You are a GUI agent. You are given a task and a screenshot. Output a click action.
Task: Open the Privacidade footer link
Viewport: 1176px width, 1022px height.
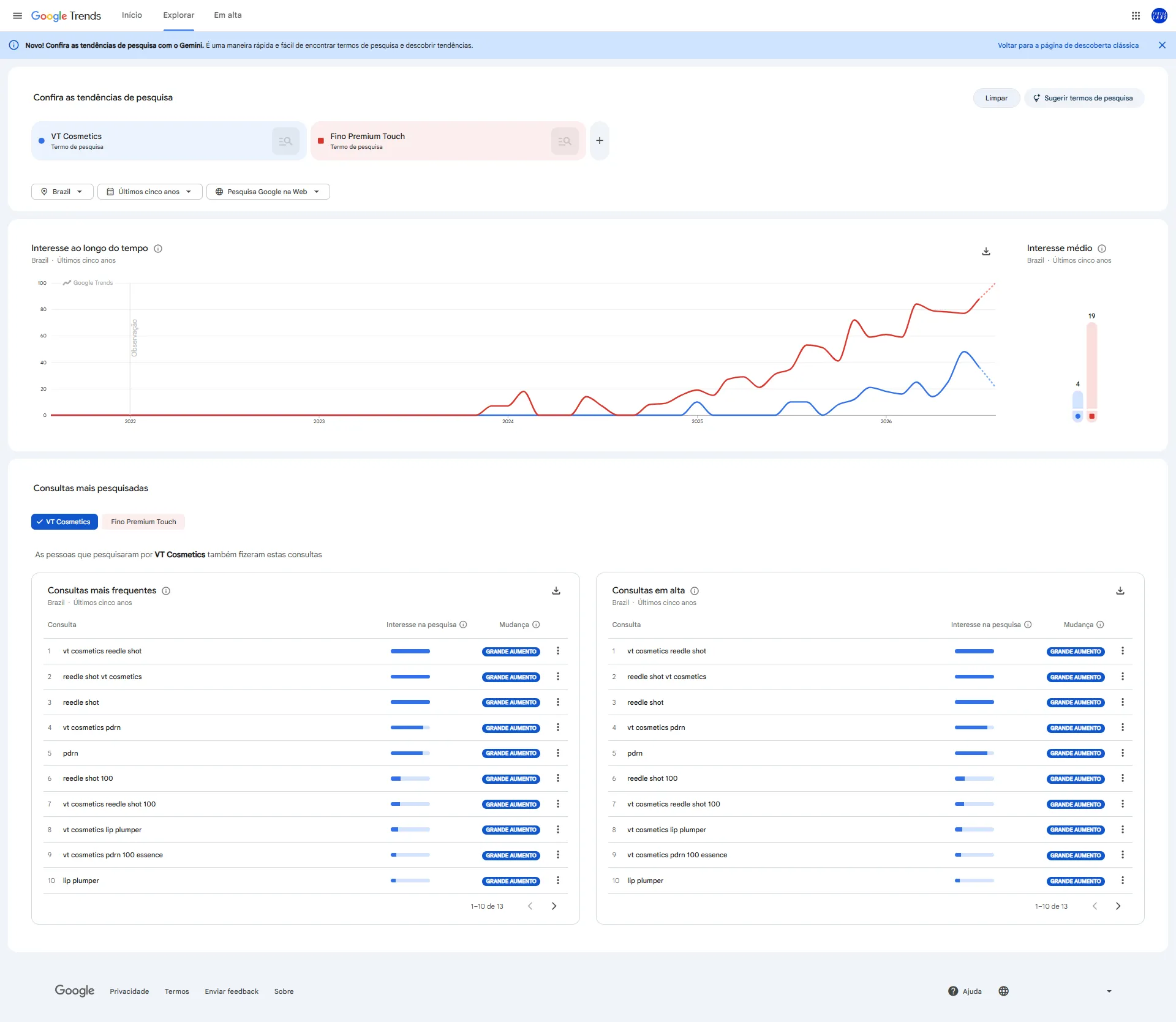point(129,992)
